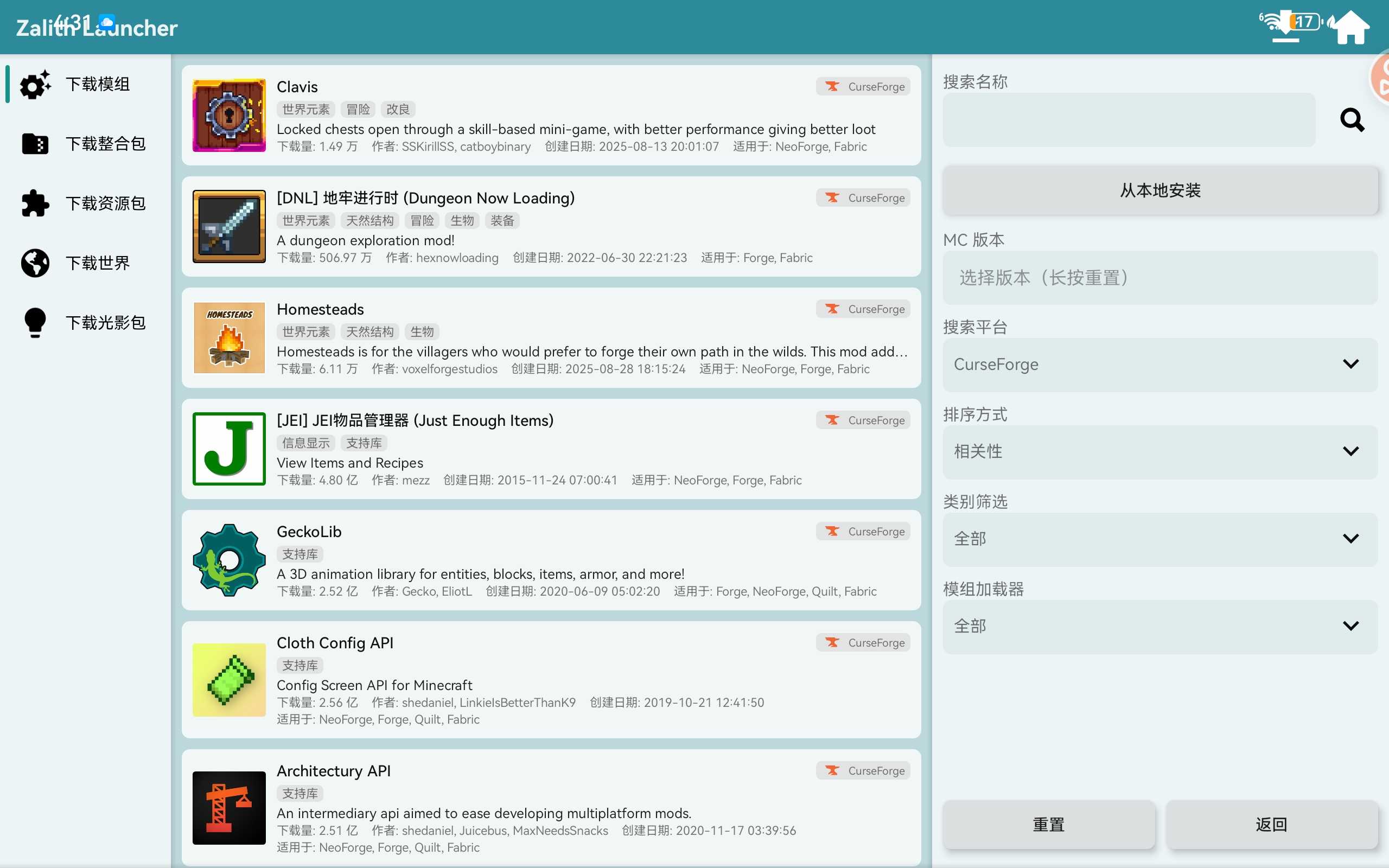Click the 支持库 tag on GeckoLib

pyautogui.click(x=300, y=554)
